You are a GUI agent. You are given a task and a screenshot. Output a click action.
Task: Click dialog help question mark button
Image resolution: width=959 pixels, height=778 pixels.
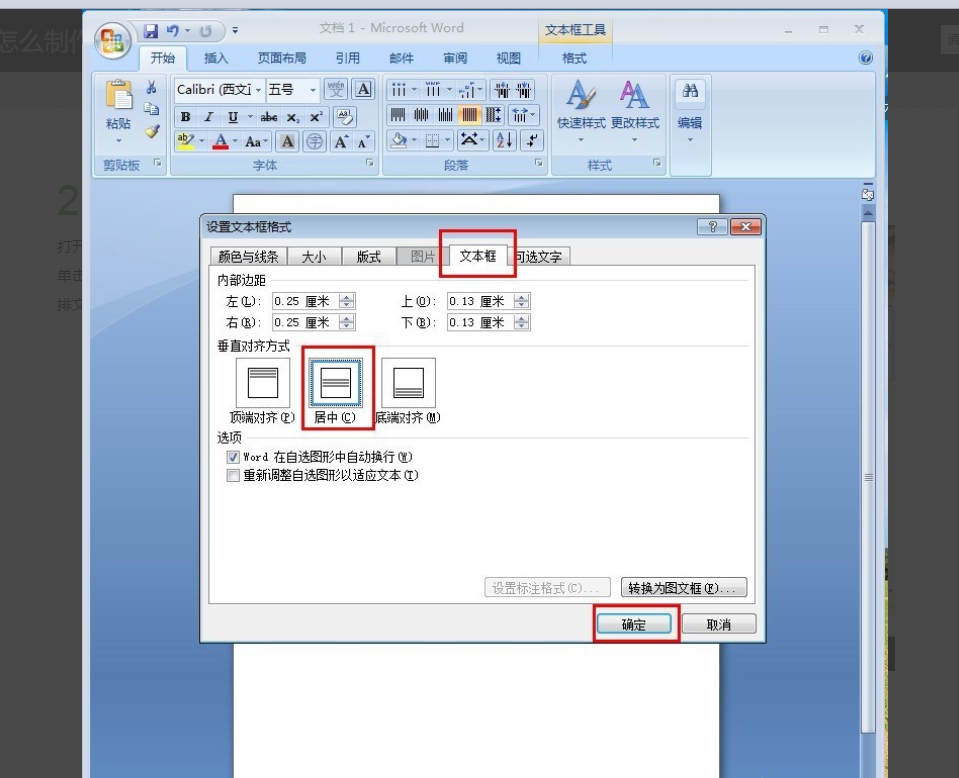[713, 227]
